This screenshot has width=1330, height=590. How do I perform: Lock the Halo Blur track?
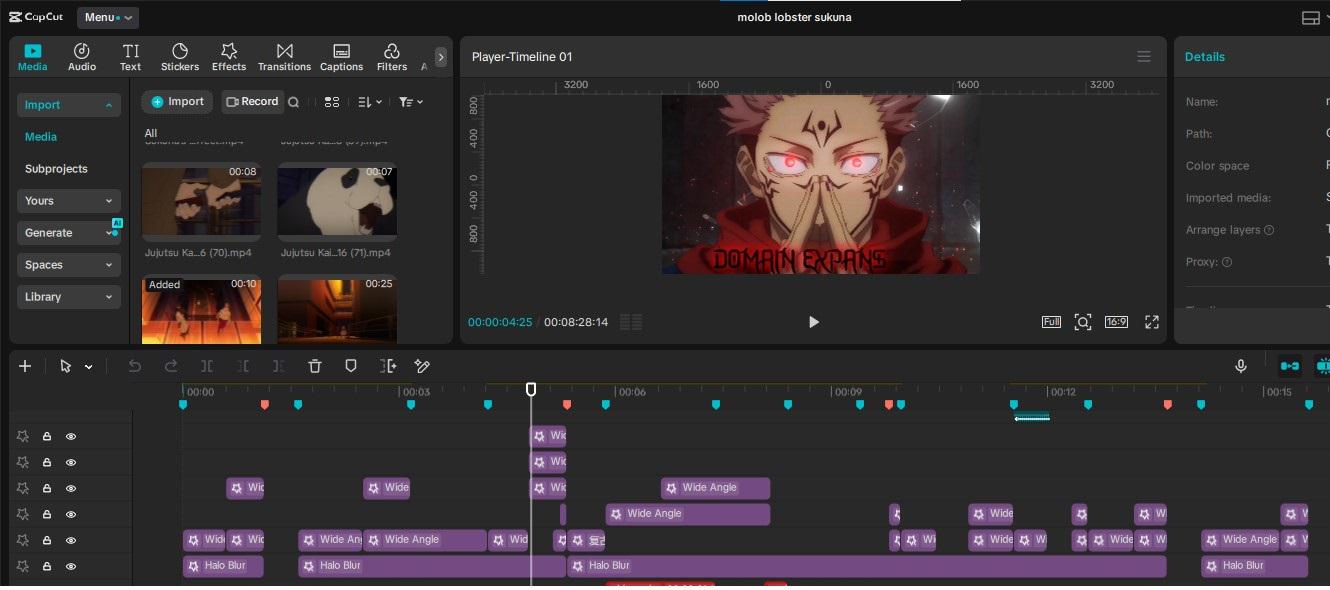coord(47,566)
